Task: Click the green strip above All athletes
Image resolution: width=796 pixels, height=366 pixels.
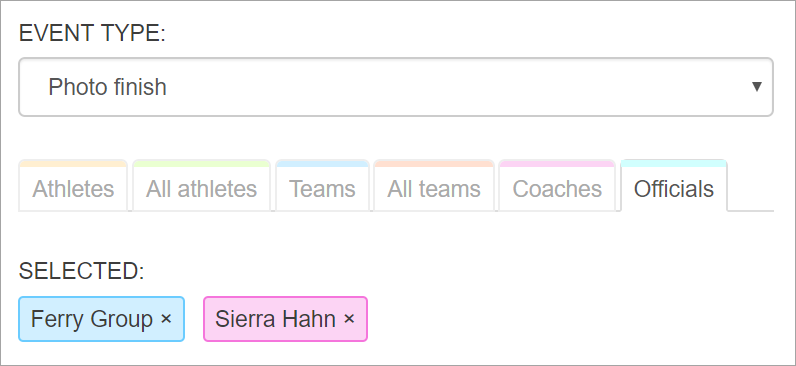Action: point(202,163)
